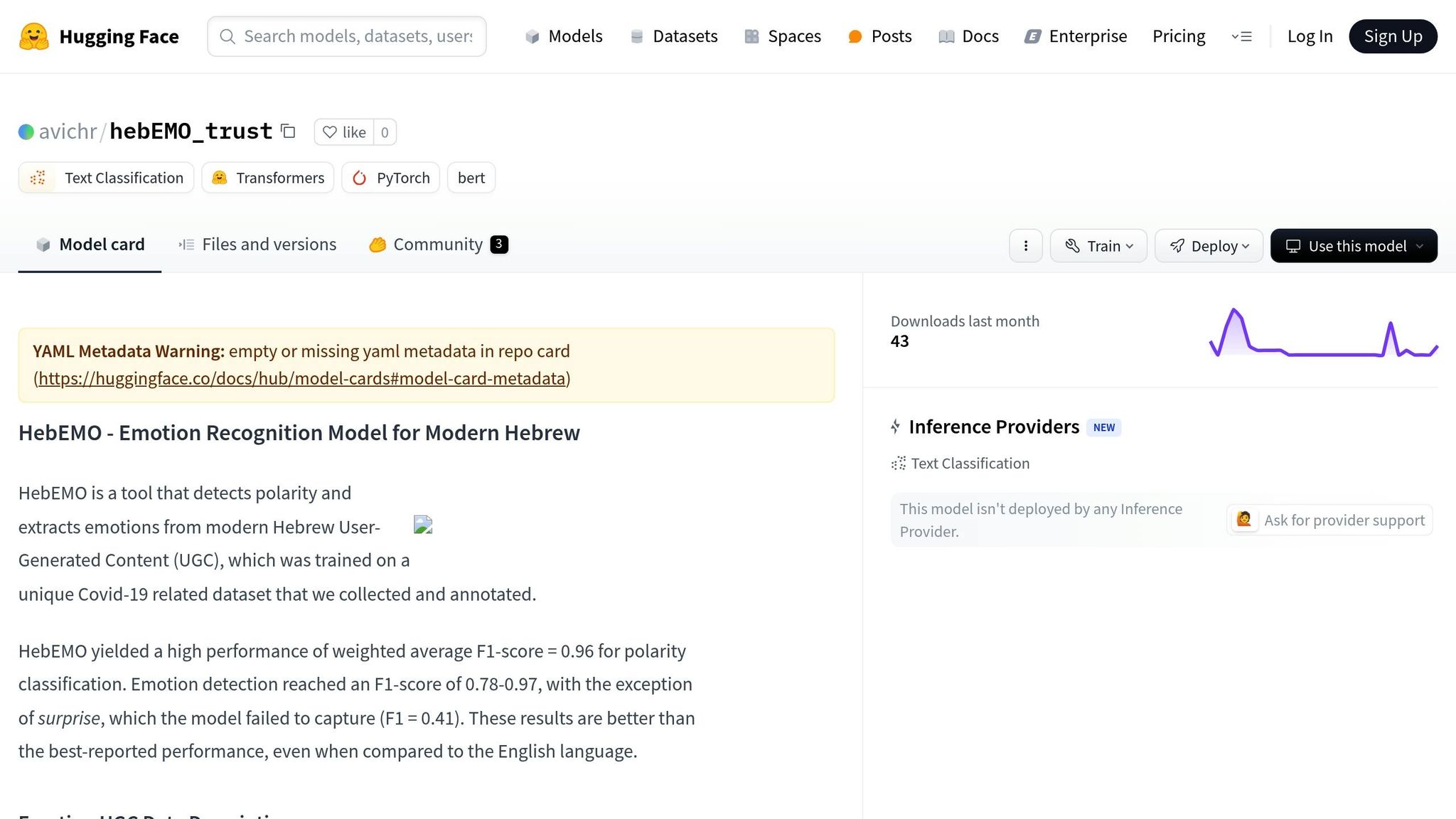
Task: Open the hebEMO_trust model name link
Action: [191, 132]
